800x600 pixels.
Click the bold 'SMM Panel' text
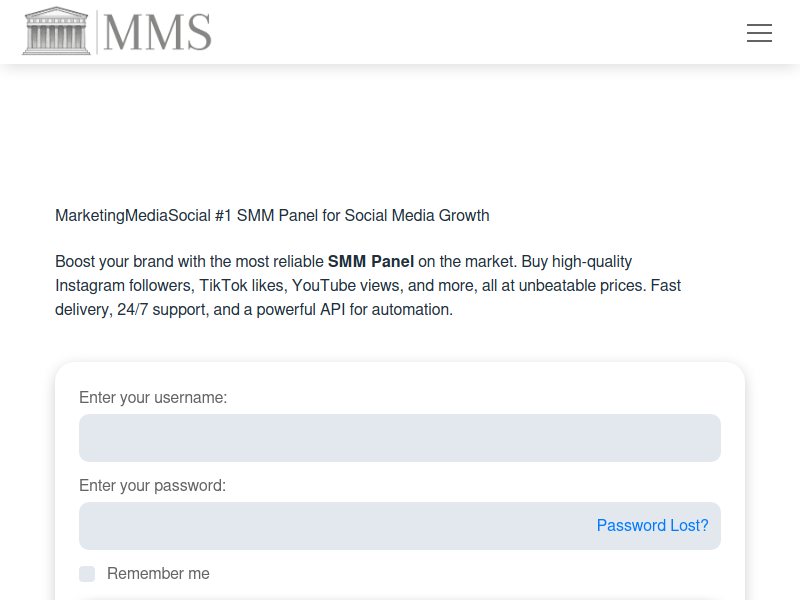coord(371,261)
